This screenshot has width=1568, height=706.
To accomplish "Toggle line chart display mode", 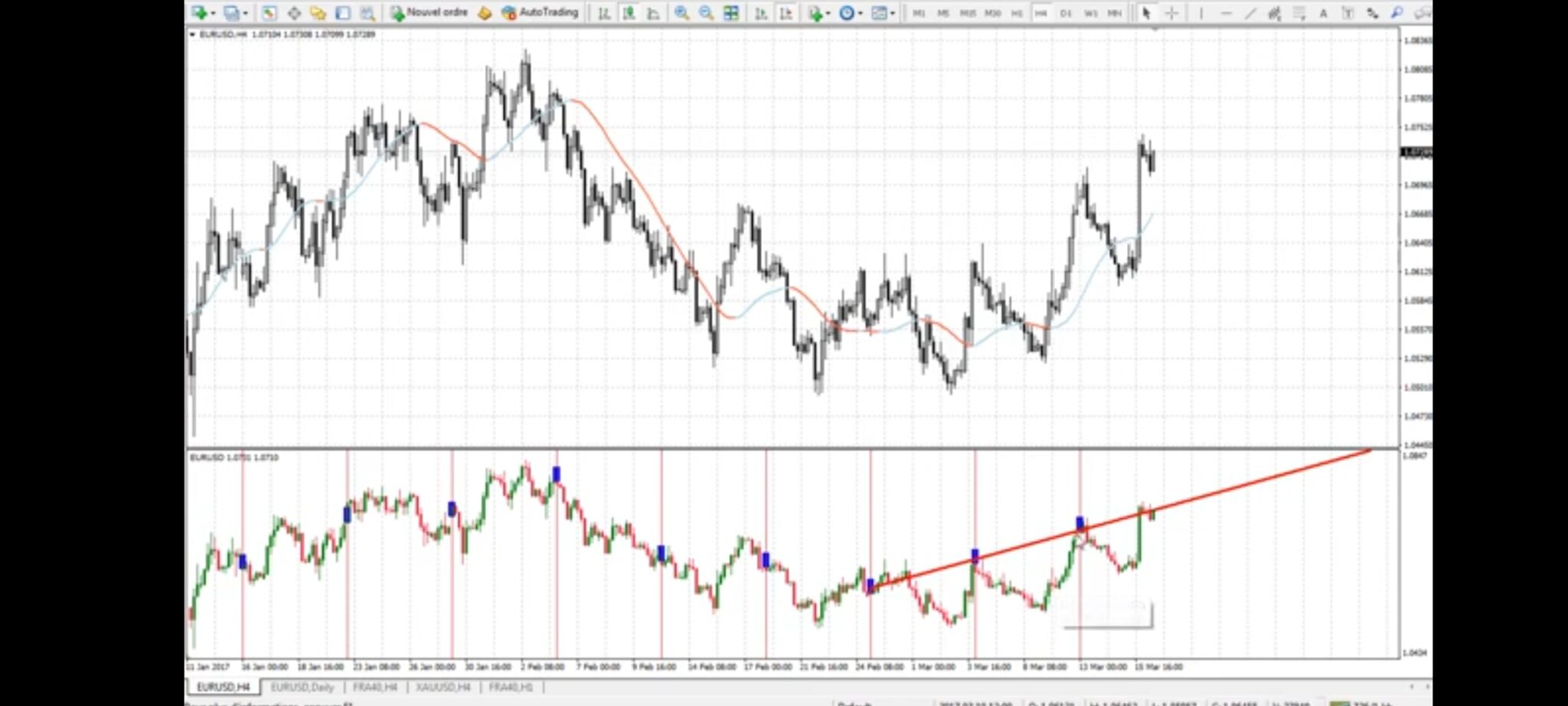I will (x=653, y=13).
